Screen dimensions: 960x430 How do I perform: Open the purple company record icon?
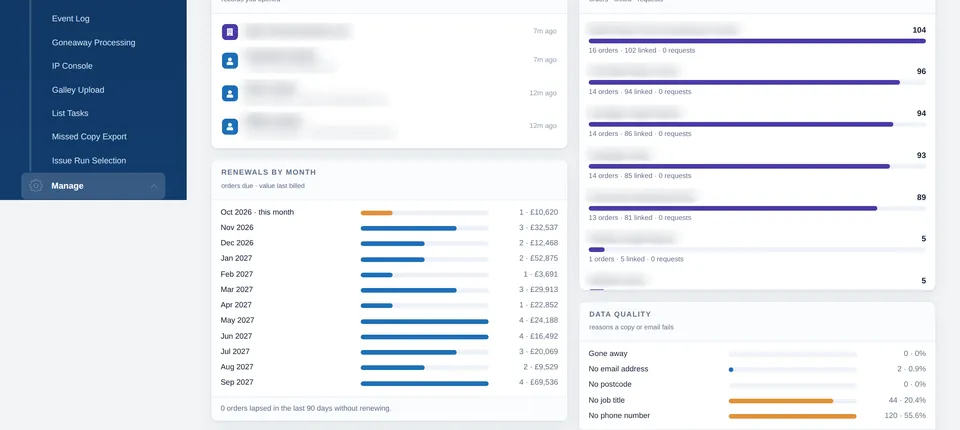point(230,32)
